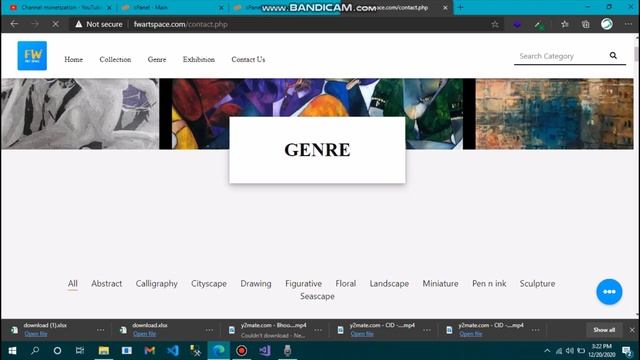Filter by Miniature genre
The height and width of the screenshot is (360, 640).
pos(440,284)
